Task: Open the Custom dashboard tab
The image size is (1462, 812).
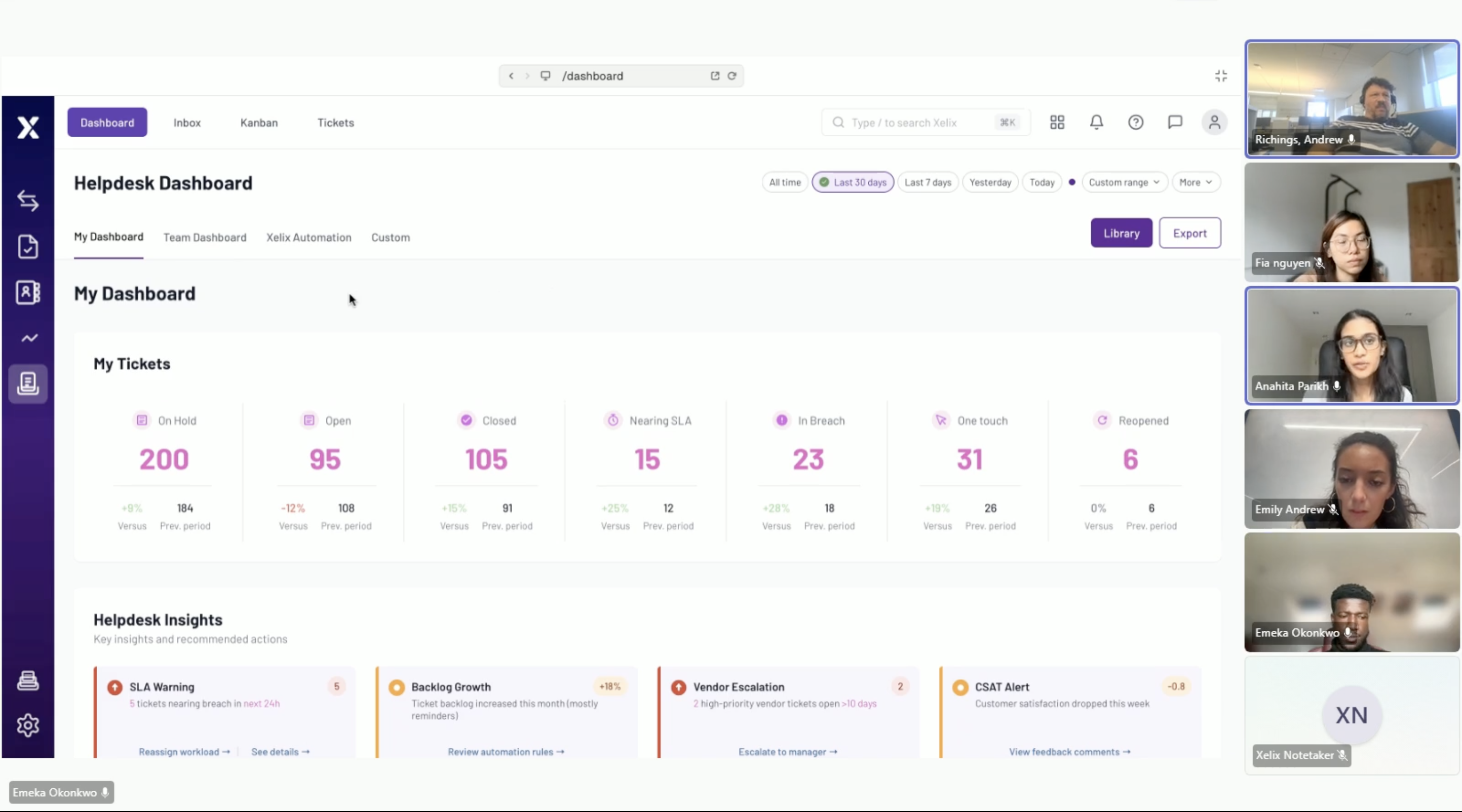Action: [x=391, y=237]
